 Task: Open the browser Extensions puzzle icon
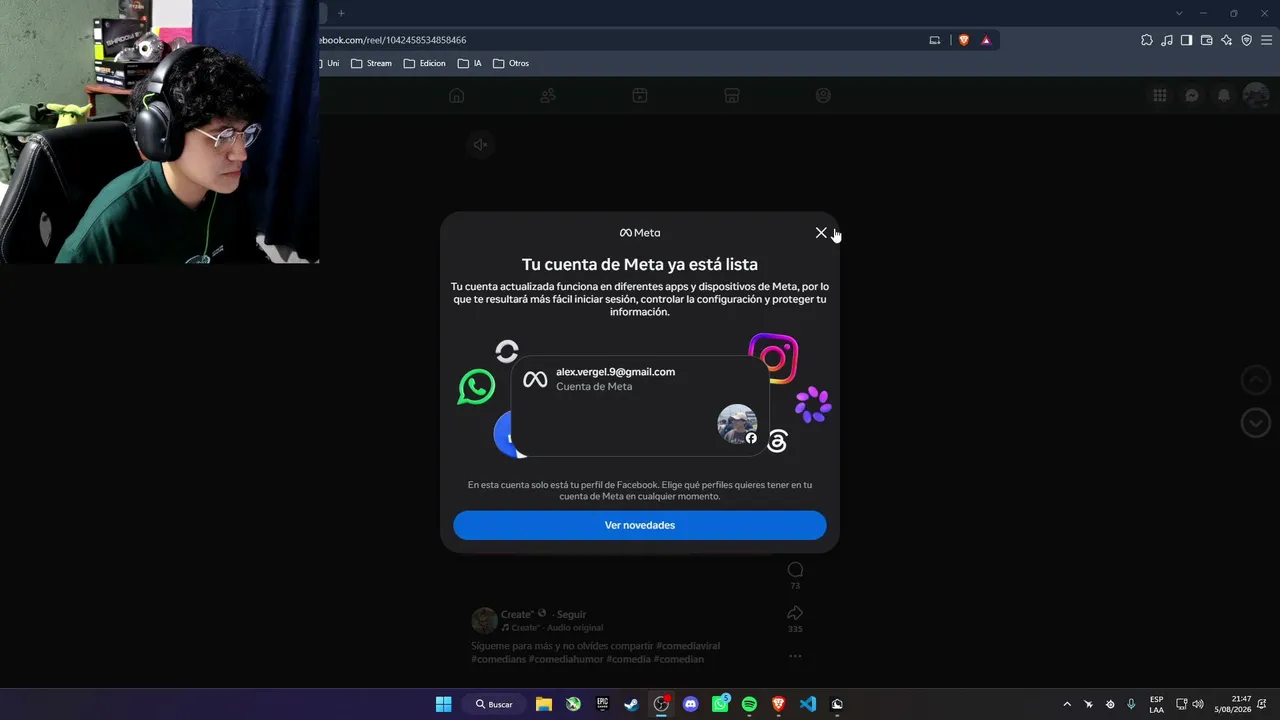(1147, 40)
